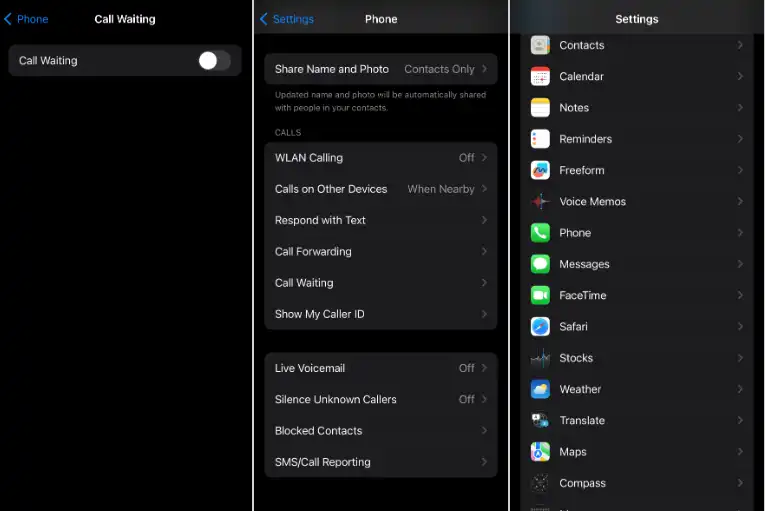Screen dimensions: 765x511
Task: Open Silence Unknown Callers setting
Action: point(380,399)
